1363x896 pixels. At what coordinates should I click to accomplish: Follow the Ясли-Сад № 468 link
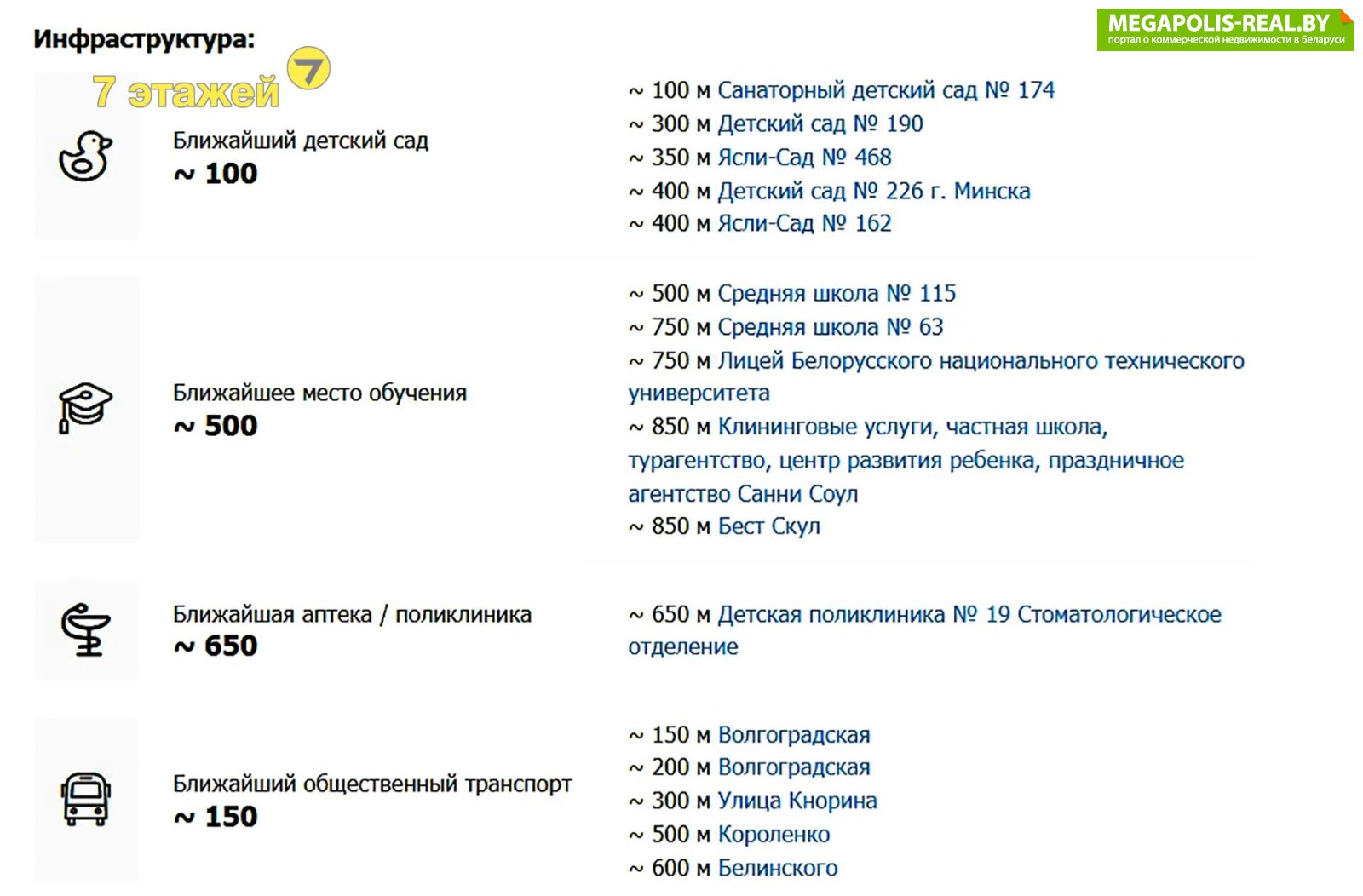[804, 158]
